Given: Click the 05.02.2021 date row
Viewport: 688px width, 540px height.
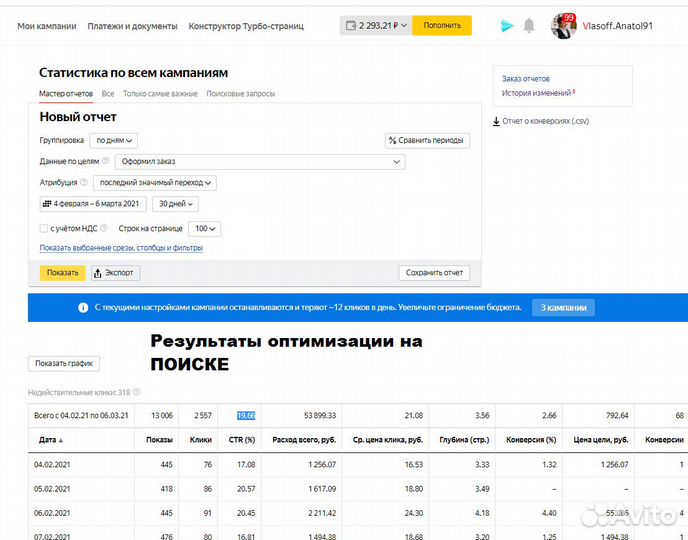Looking at the screenshot, I should coord(52,489).
